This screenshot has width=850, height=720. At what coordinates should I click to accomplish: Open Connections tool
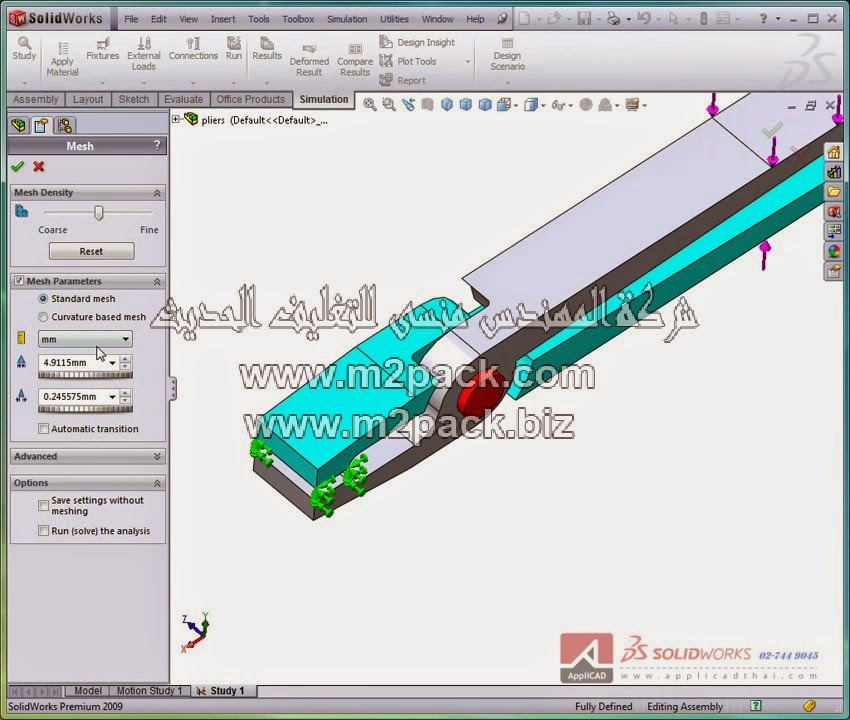pyautogui.click(x=193, y=48)
